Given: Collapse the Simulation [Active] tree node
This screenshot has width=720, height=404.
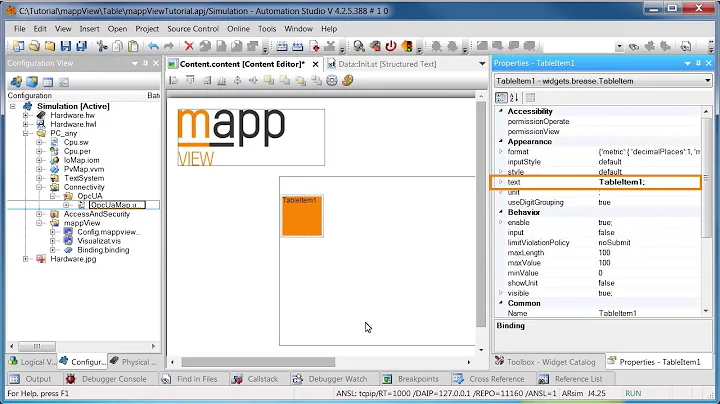Looking at the screenshot, I should (13, 106).
